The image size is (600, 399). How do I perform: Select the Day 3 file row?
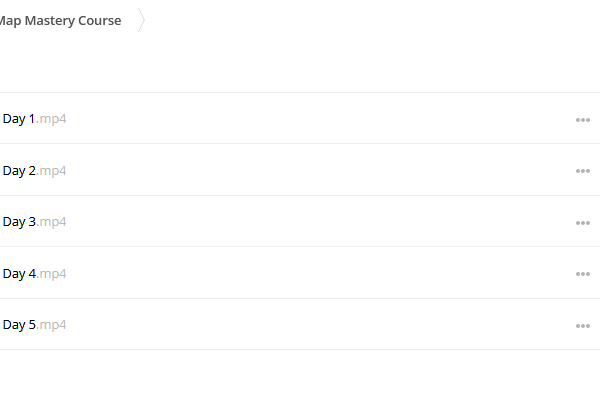click(300, 221)
